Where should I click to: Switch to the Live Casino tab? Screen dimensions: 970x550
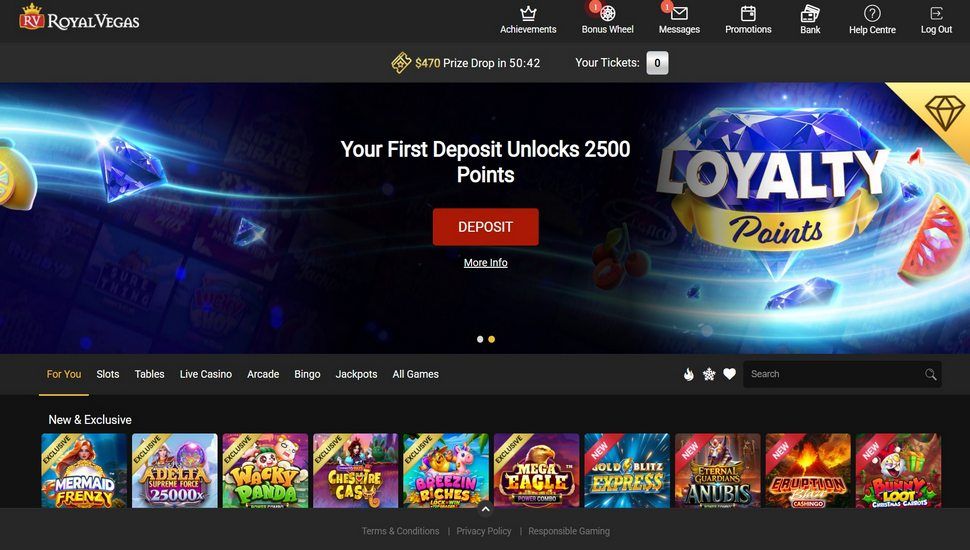pyautogui.click(x=205, y=374)
